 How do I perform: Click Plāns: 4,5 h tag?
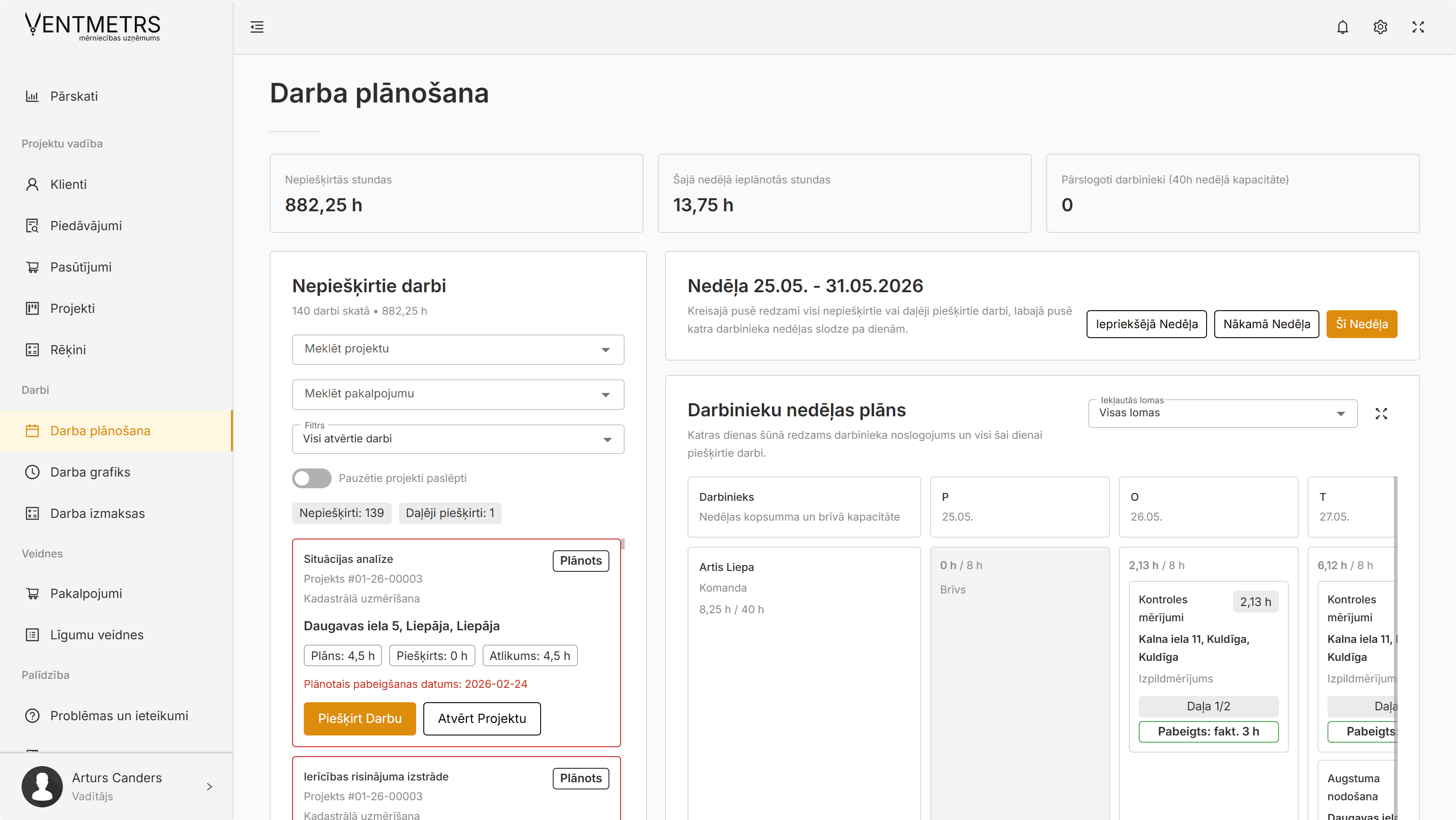point(342,656)
